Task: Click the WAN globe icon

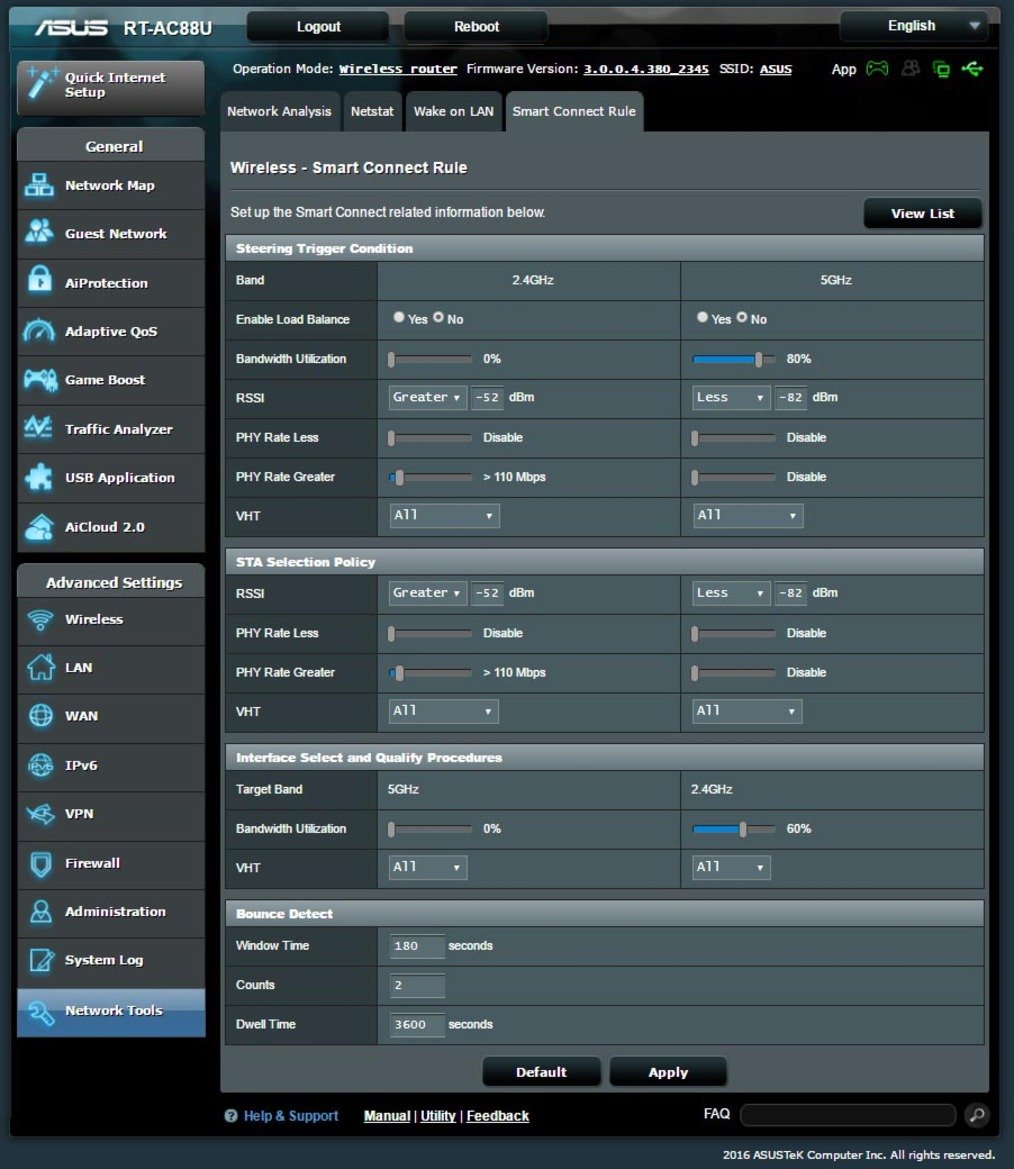Action: click(x=40, y=715)
